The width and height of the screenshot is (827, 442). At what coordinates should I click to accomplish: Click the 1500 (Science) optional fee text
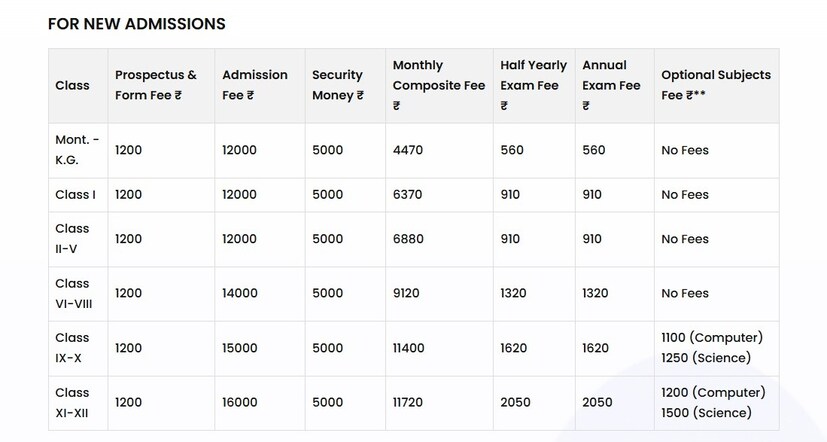click(706, 413)
